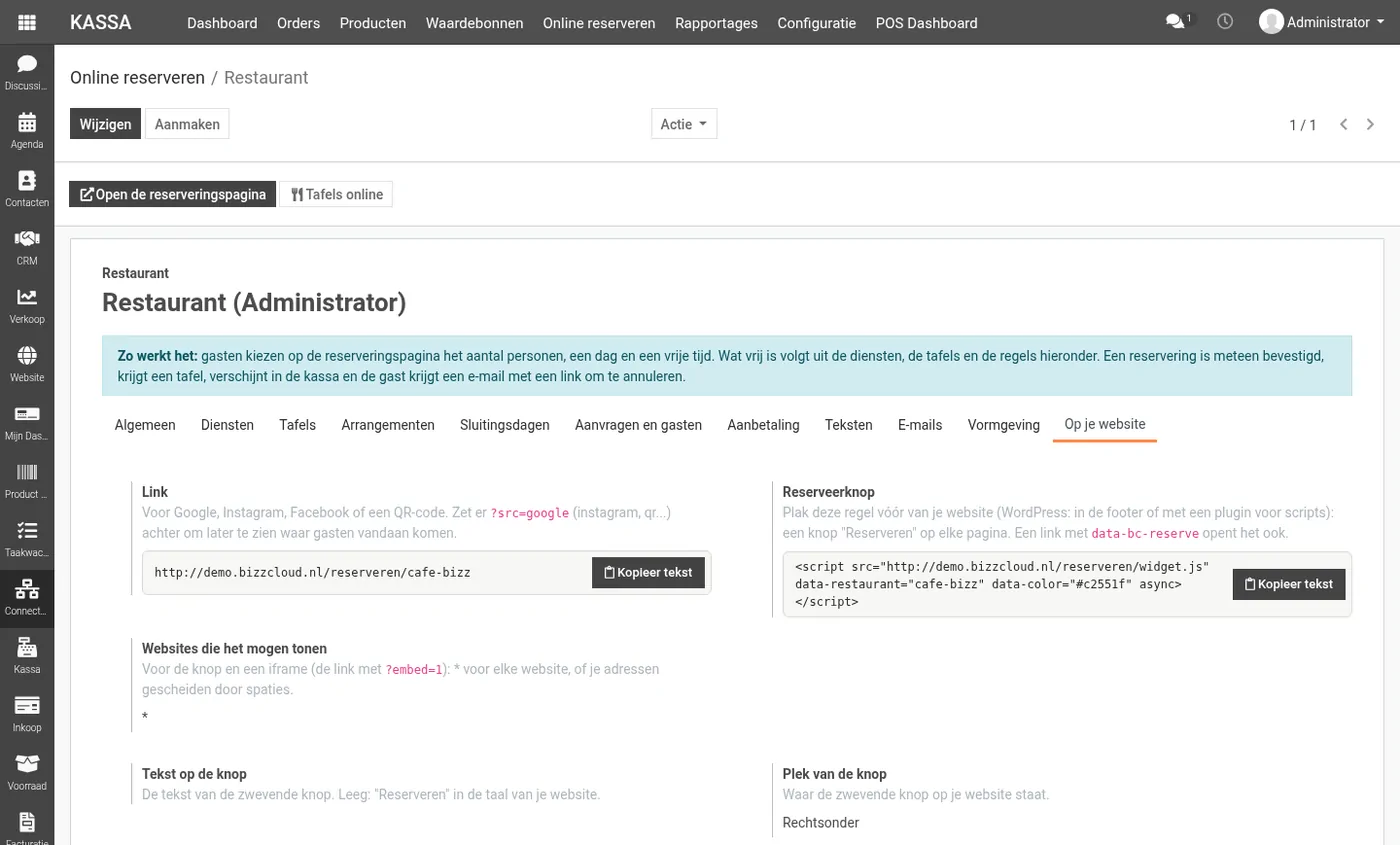Click the widget script code text
The height and width of the screenshot is (845, 1400).
click(1002, 584)
